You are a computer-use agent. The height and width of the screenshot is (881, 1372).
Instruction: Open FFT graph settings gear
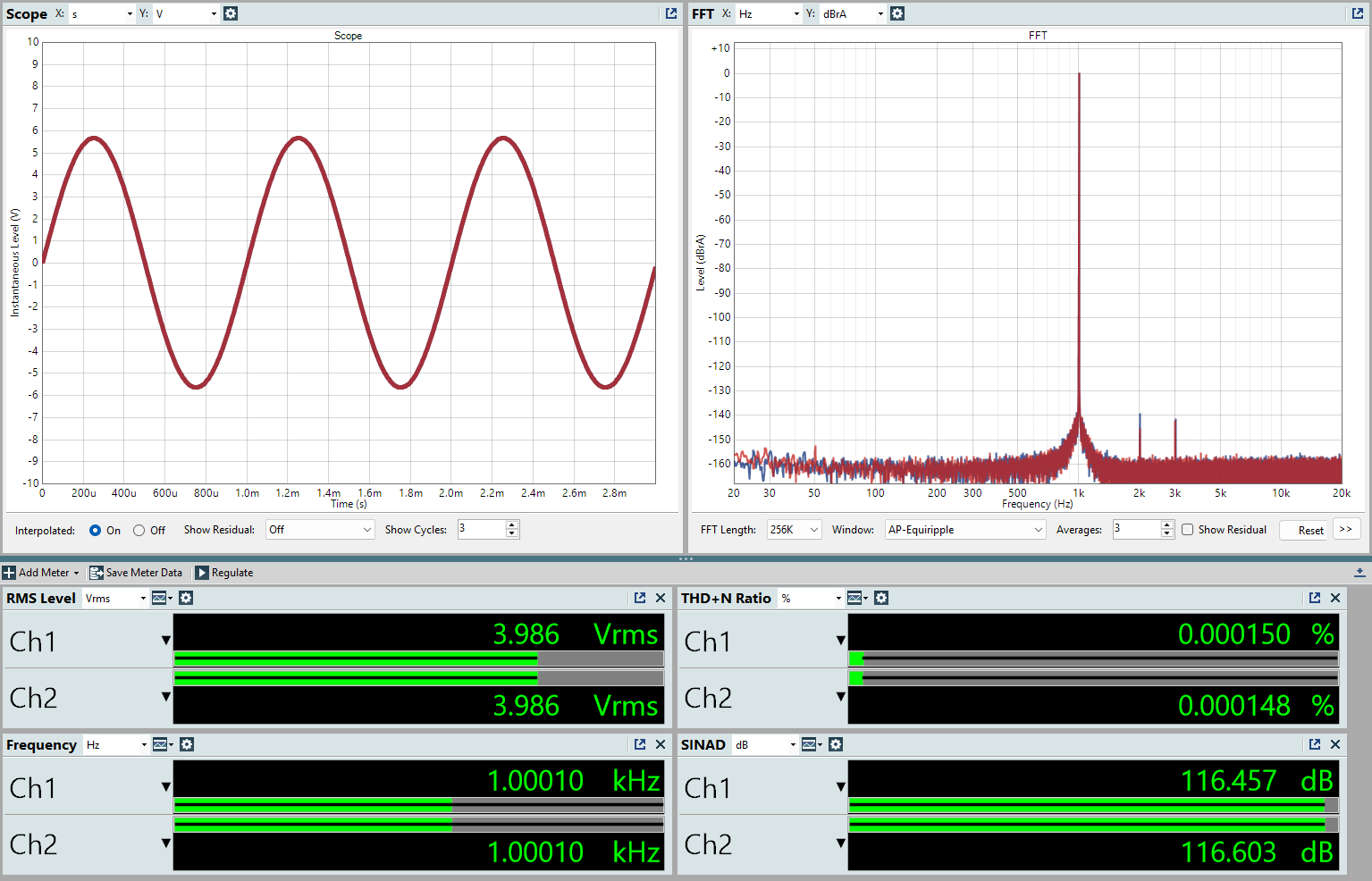coord(897,13)
